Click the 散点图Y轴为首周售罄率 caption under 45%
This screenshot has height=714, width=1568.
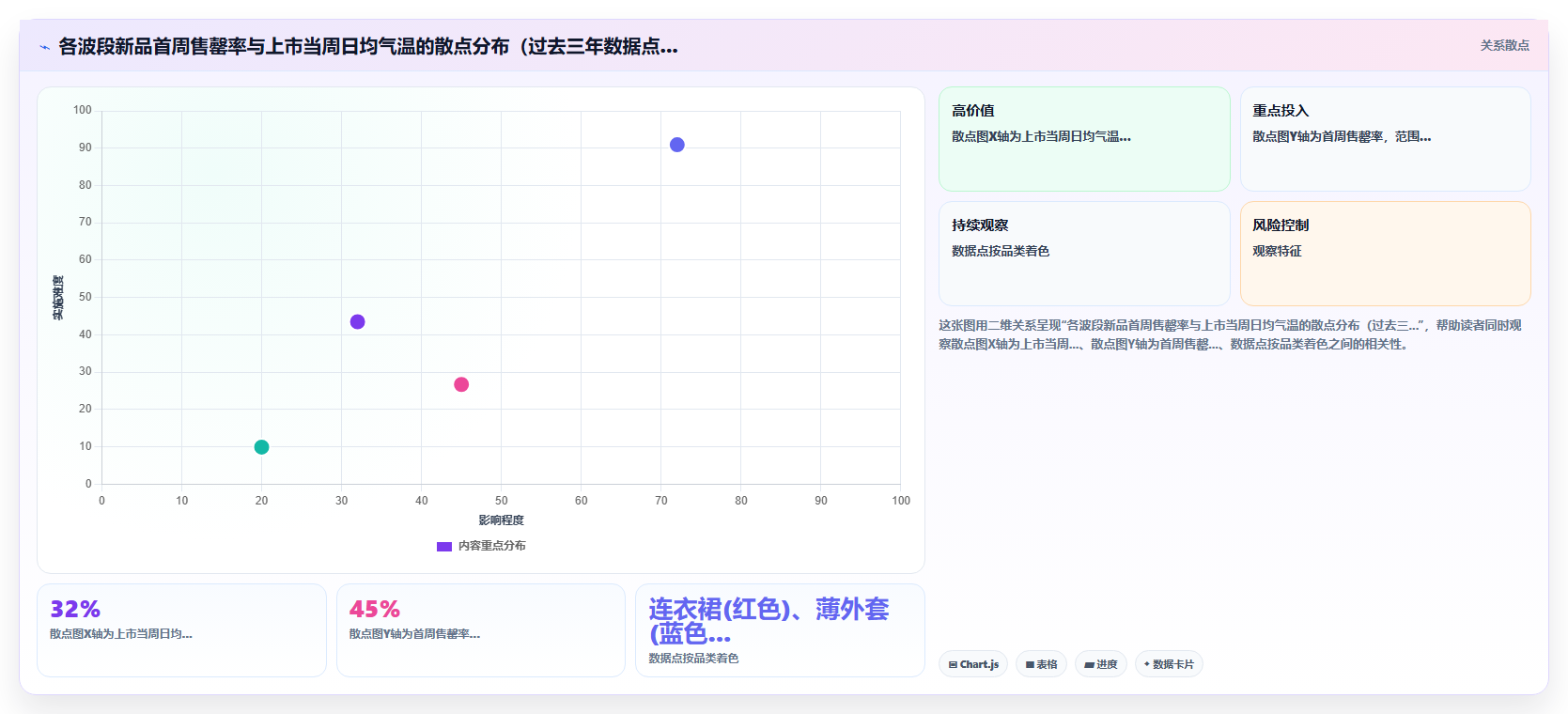coord(414,634)
